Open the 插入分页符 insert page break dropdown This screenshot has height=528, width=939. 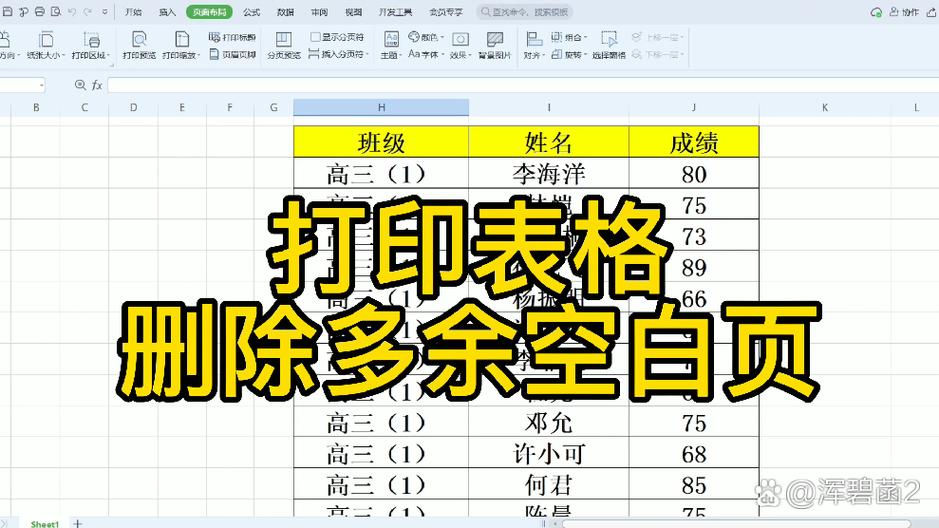click(x=338, y=54)
